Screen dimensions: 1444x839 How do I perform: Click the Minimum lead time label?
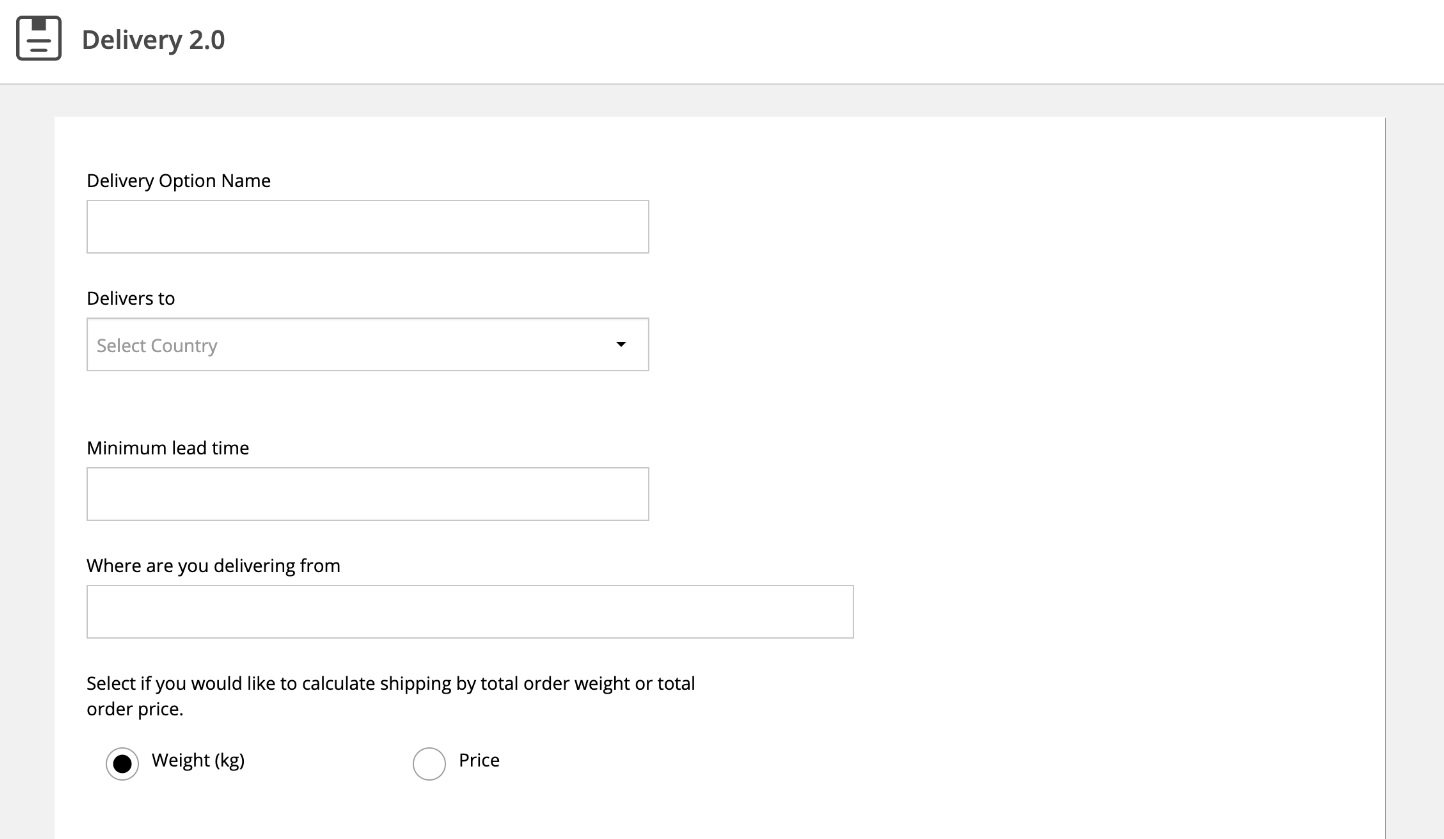click(167, 448)
